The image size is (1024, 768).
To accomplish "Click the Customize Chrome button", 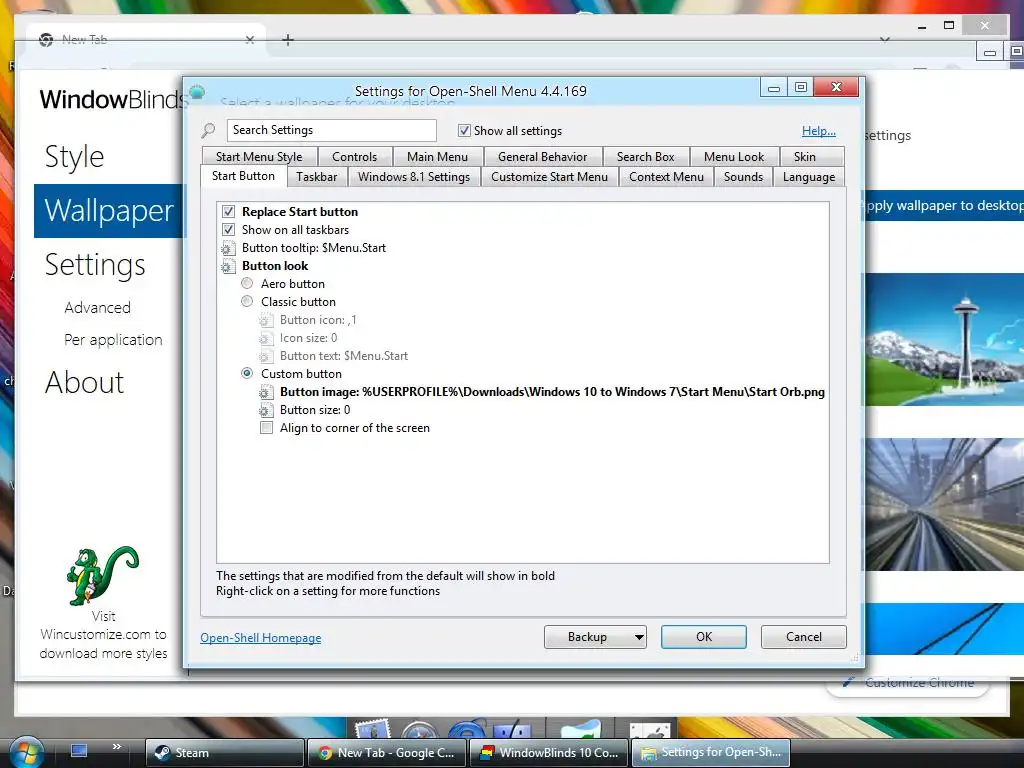I will [908, 682].
